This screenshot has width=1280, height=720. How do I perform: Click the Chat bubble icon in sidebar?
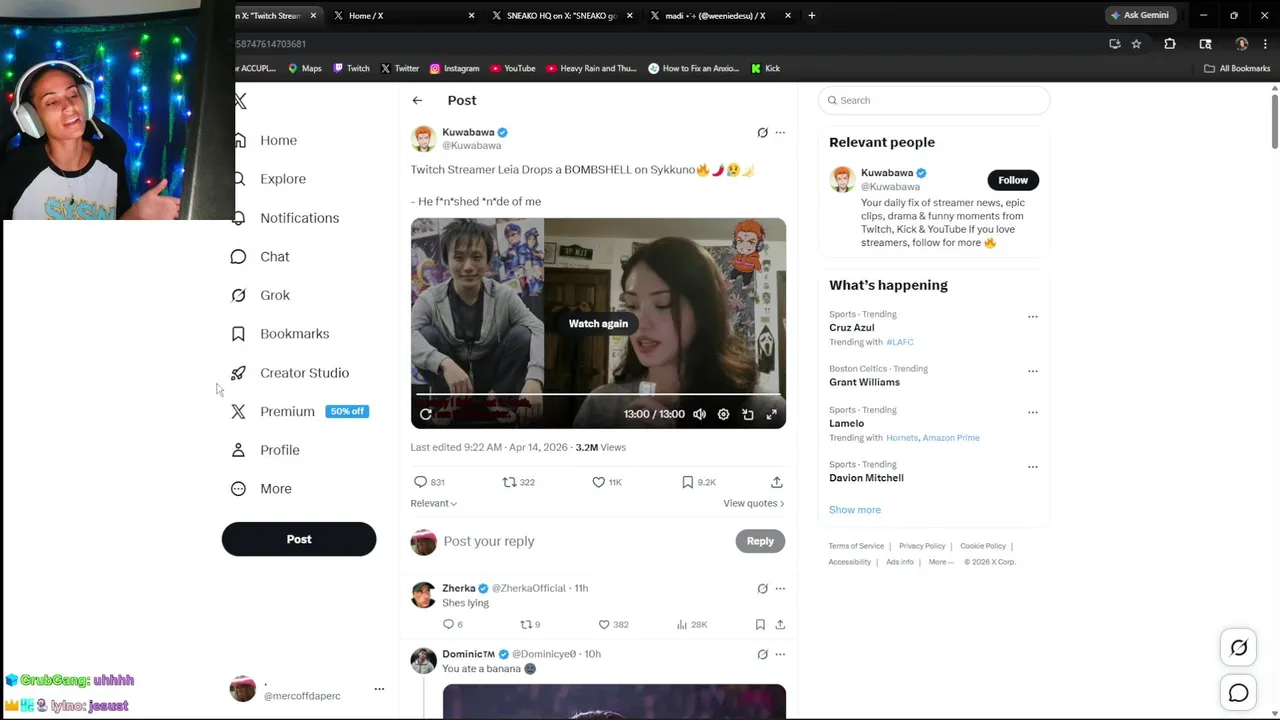tap(238, 257)
